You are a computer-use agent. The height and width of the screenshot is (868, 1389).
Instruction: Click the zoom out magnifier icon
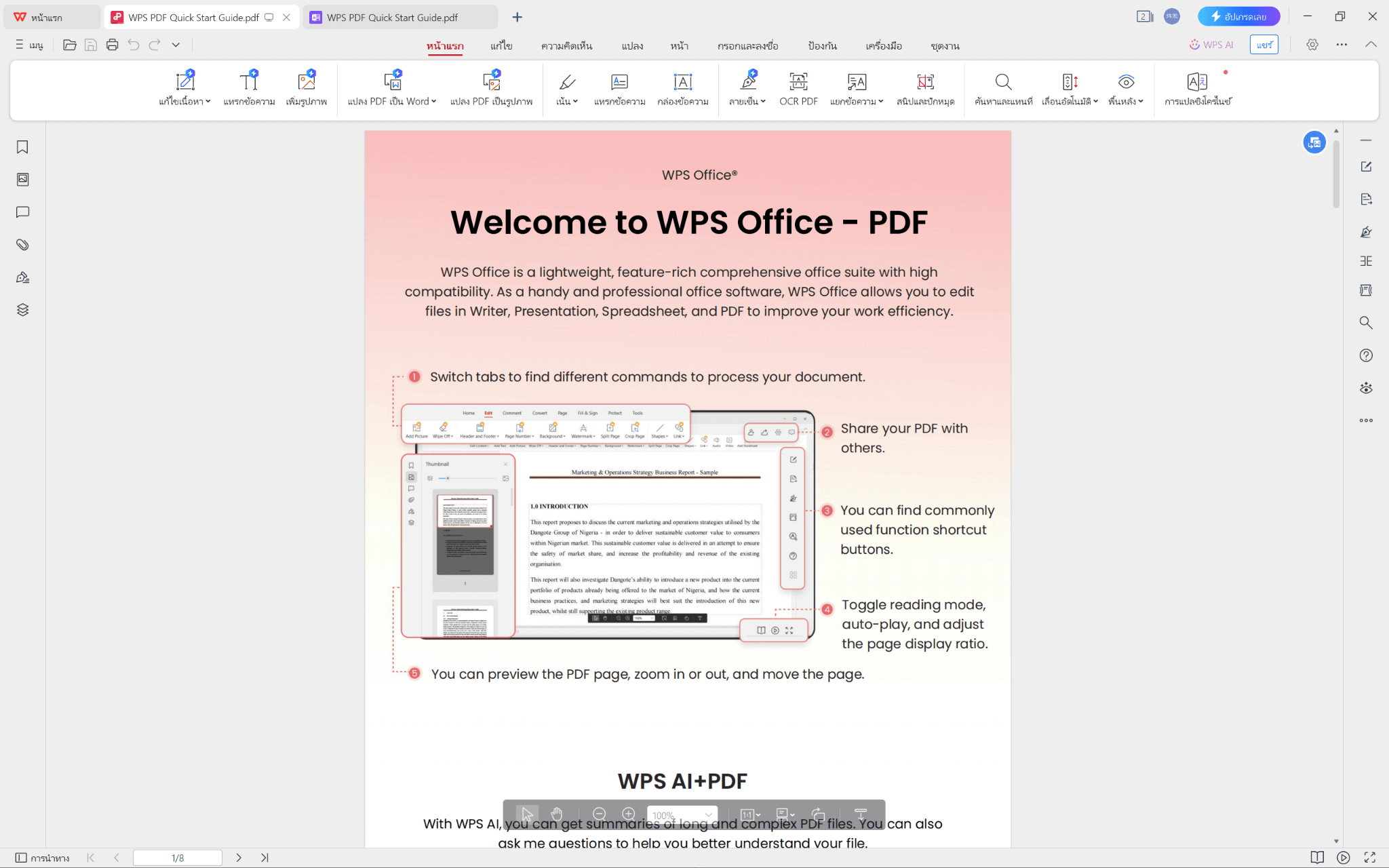point(599,814)
